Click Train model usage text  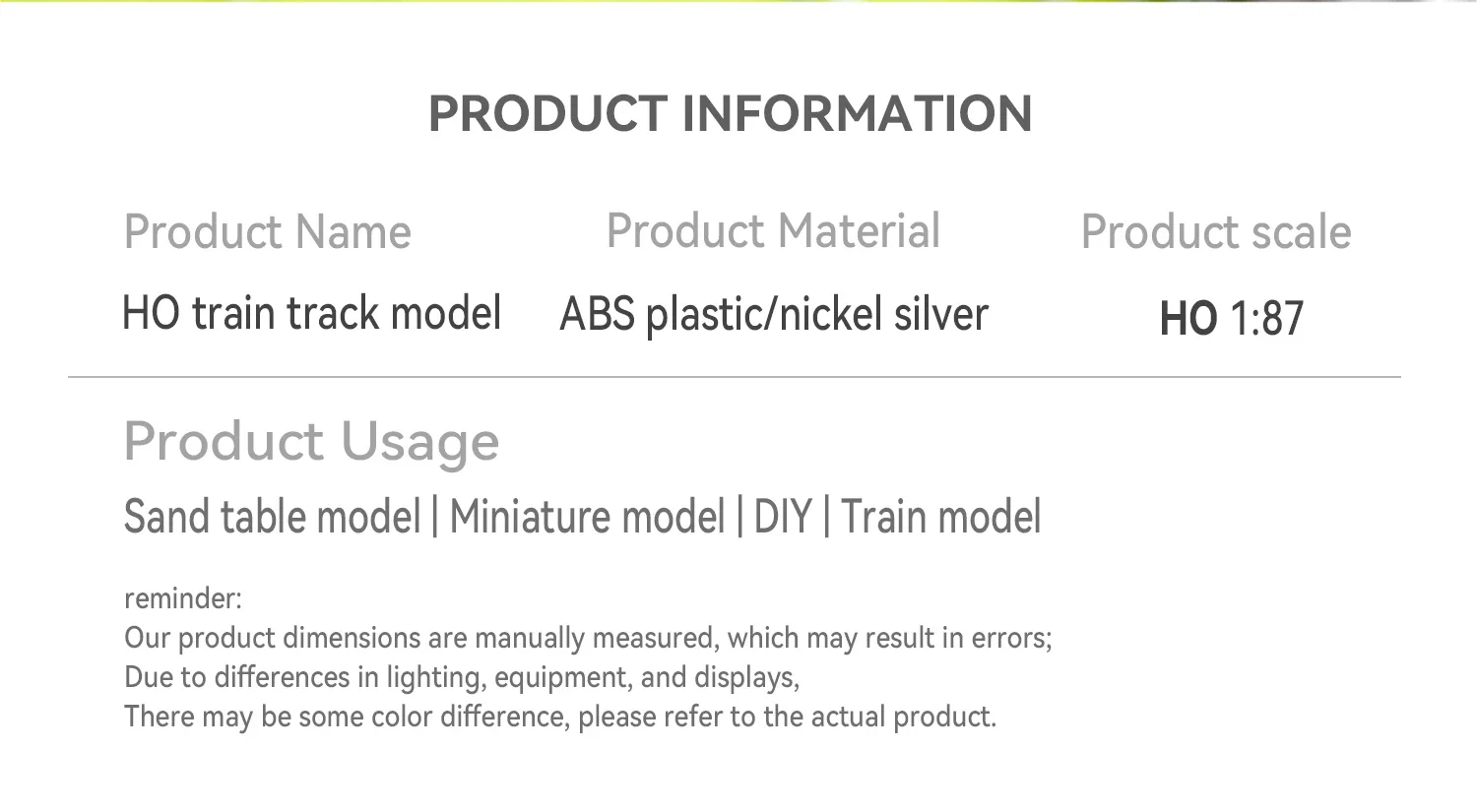[x=940, y=517]
